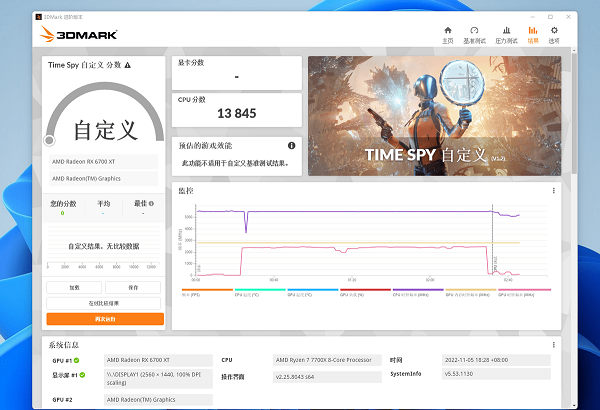Click the info icon next to 最佳
The image size is (600, 410).
coord(152,204)
